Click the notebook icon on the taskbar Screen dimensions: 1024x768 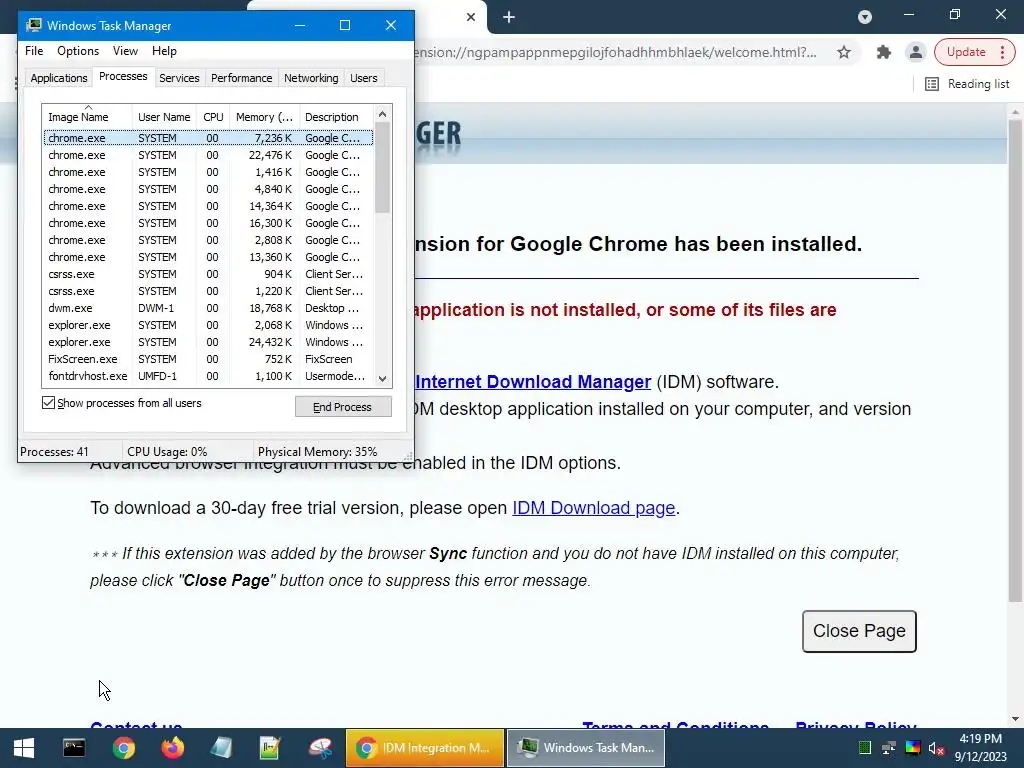[x=221, y=748]
